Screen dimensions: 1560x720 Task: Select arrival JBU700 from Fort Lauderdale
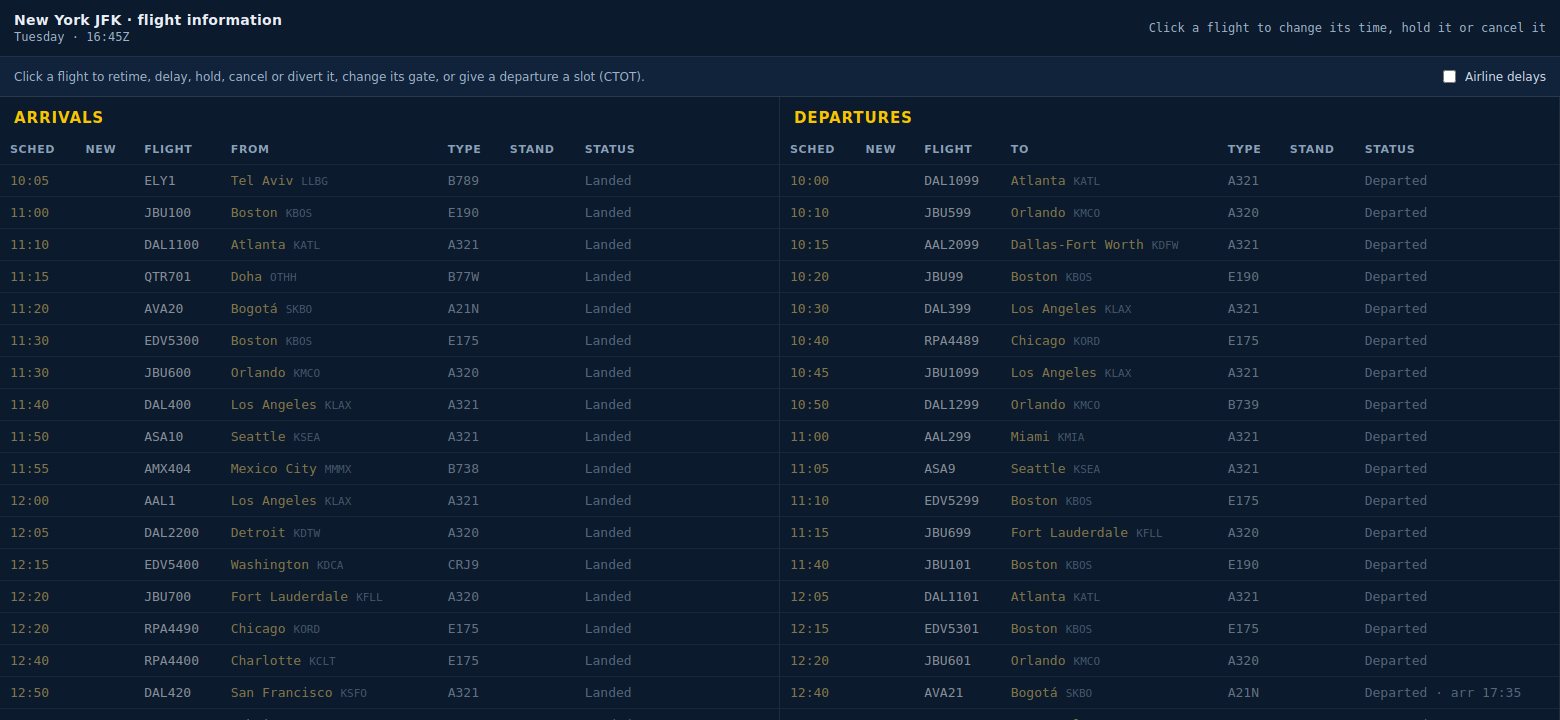click(389, 597)
